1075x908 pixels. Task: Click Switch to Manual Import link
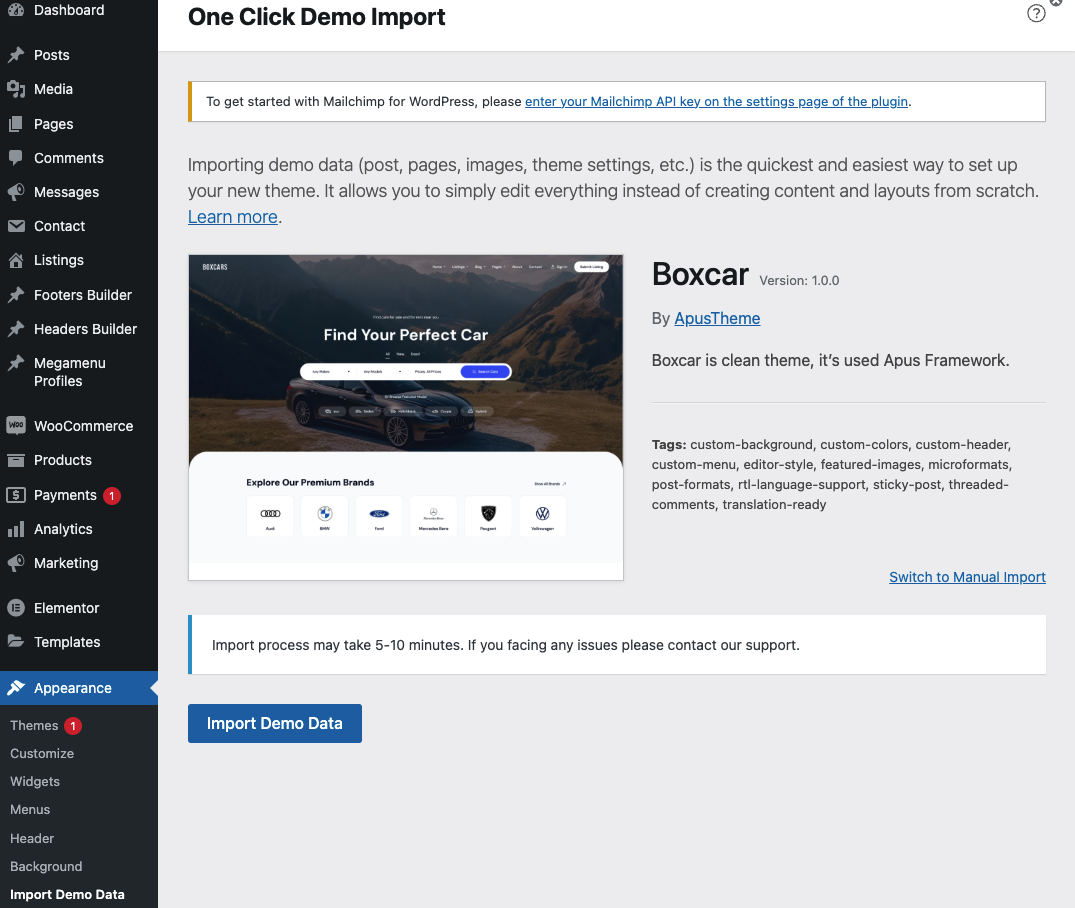coord(967,577)
